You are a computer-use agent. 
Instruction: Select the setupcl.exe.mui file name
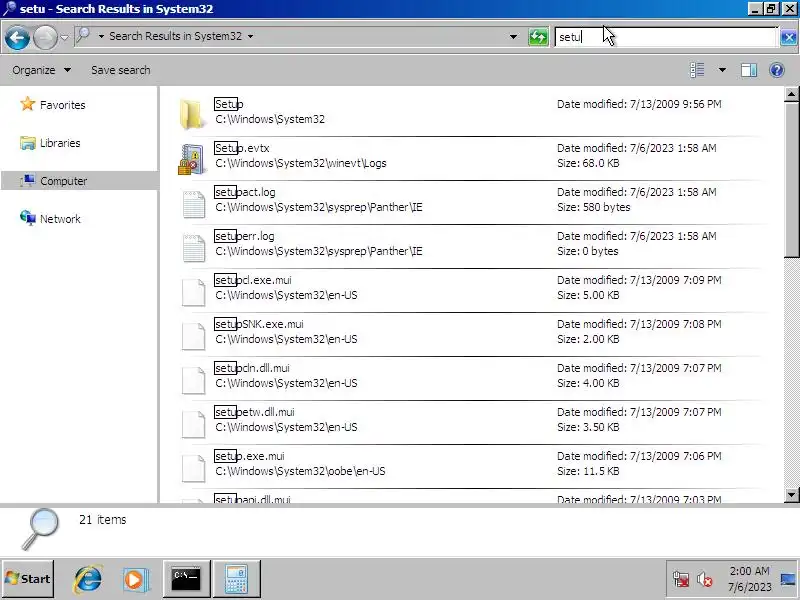coord(253,280)
